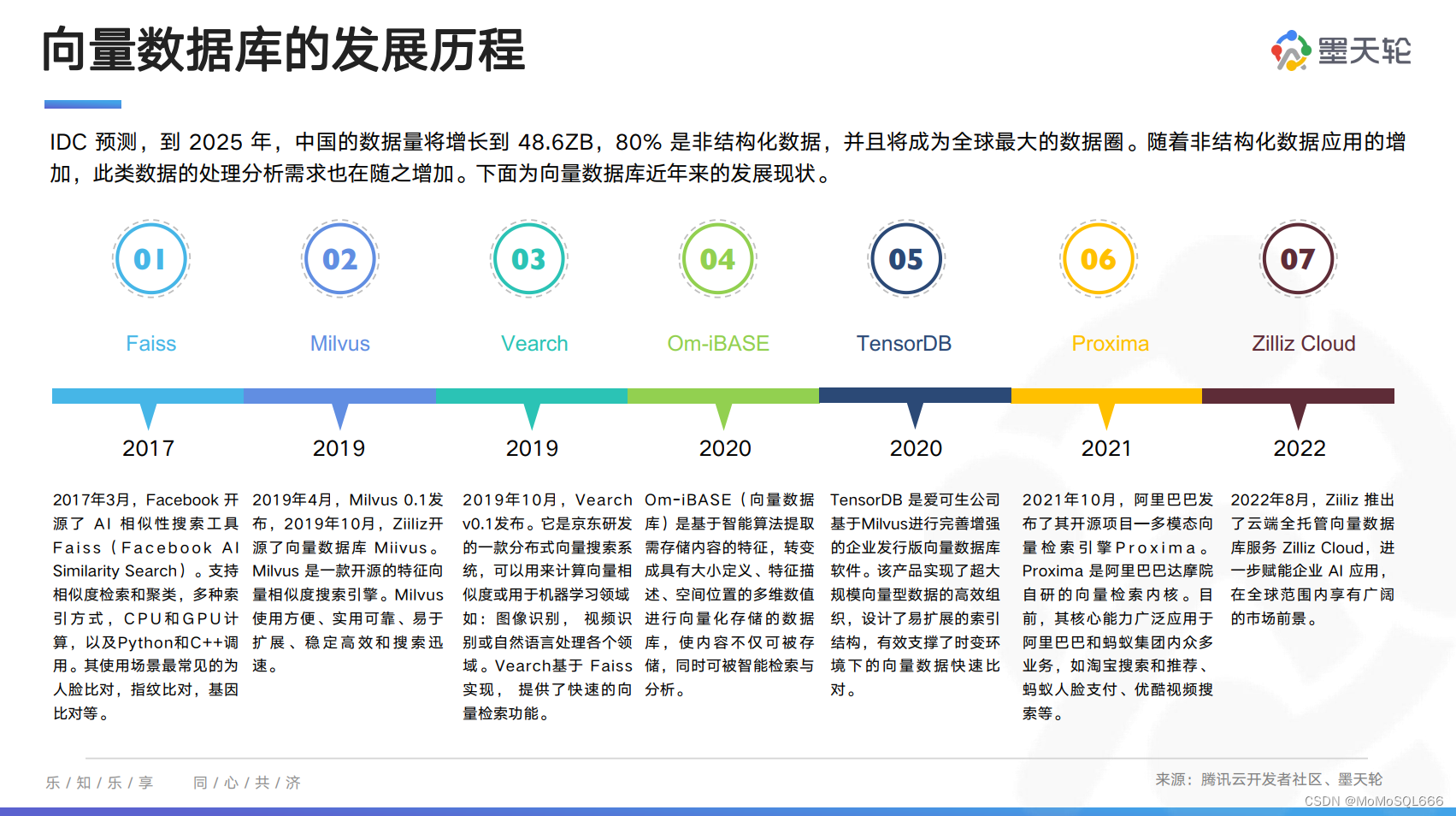This screenshot has width=1456, height=816.
Task: Click the 2021 timeline marker
Action: coord(1106,448)
